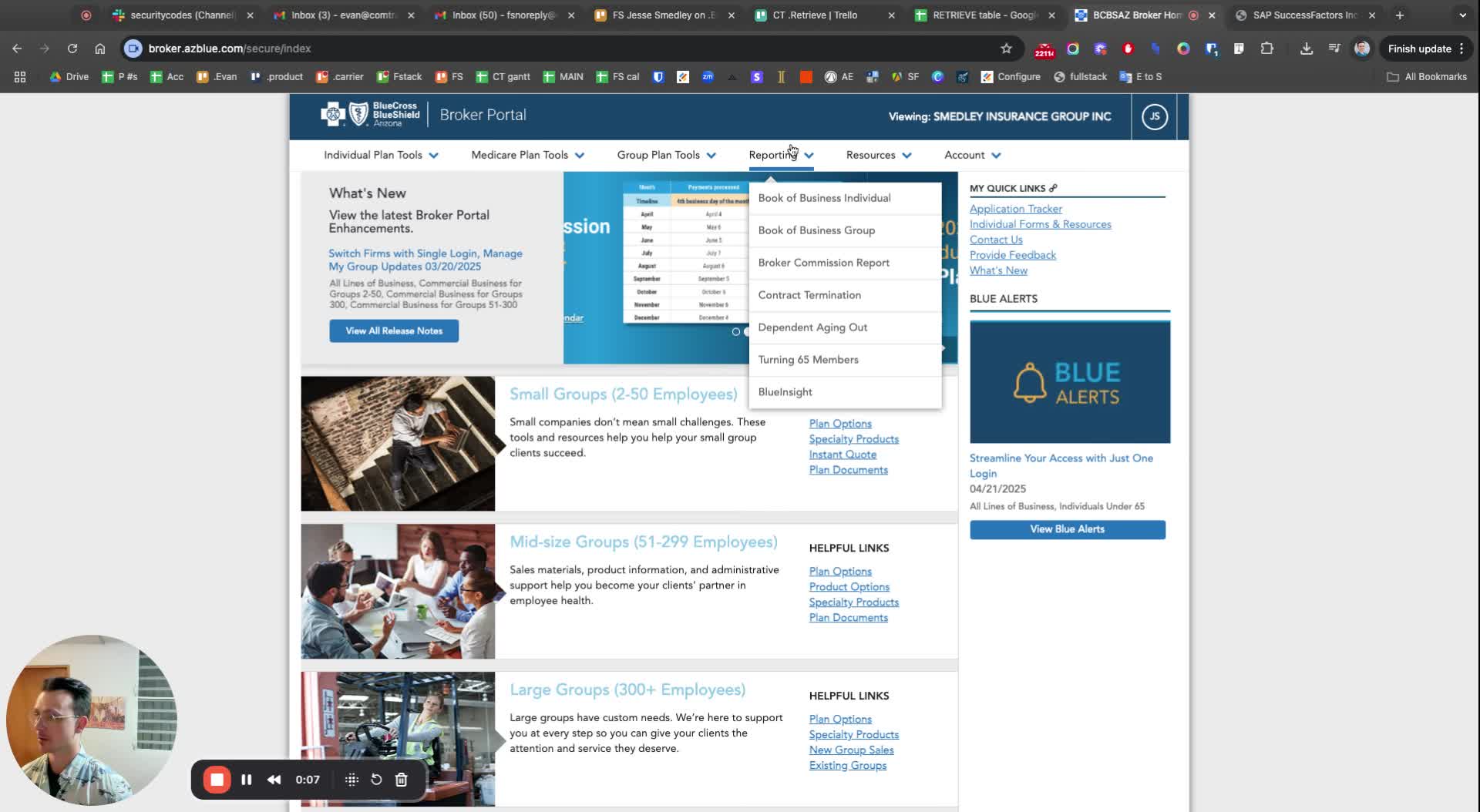Image resolution: width=1480 pixels, height=812 pixels.
Task: Expand Individual Plan Tools menu
Action: (381, 155)
